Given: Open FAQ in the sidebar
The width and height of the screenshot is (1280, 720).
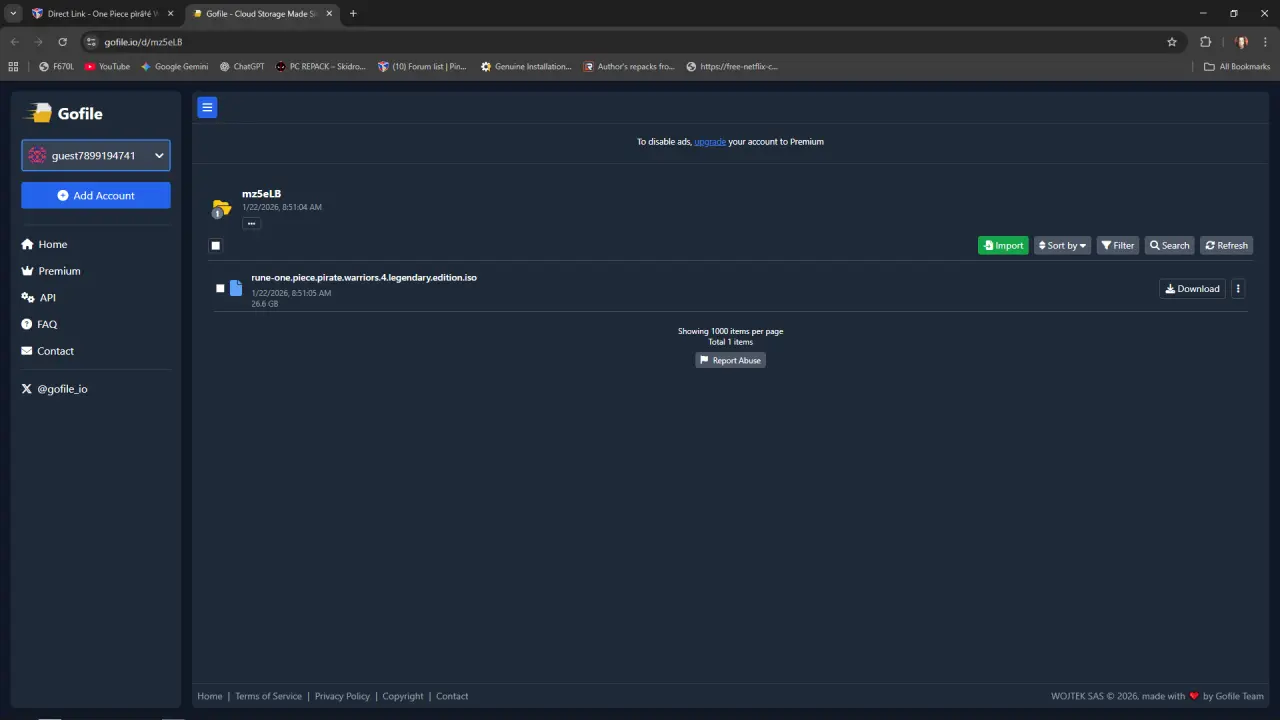Looking at the screenshot, I should (39, 325).
